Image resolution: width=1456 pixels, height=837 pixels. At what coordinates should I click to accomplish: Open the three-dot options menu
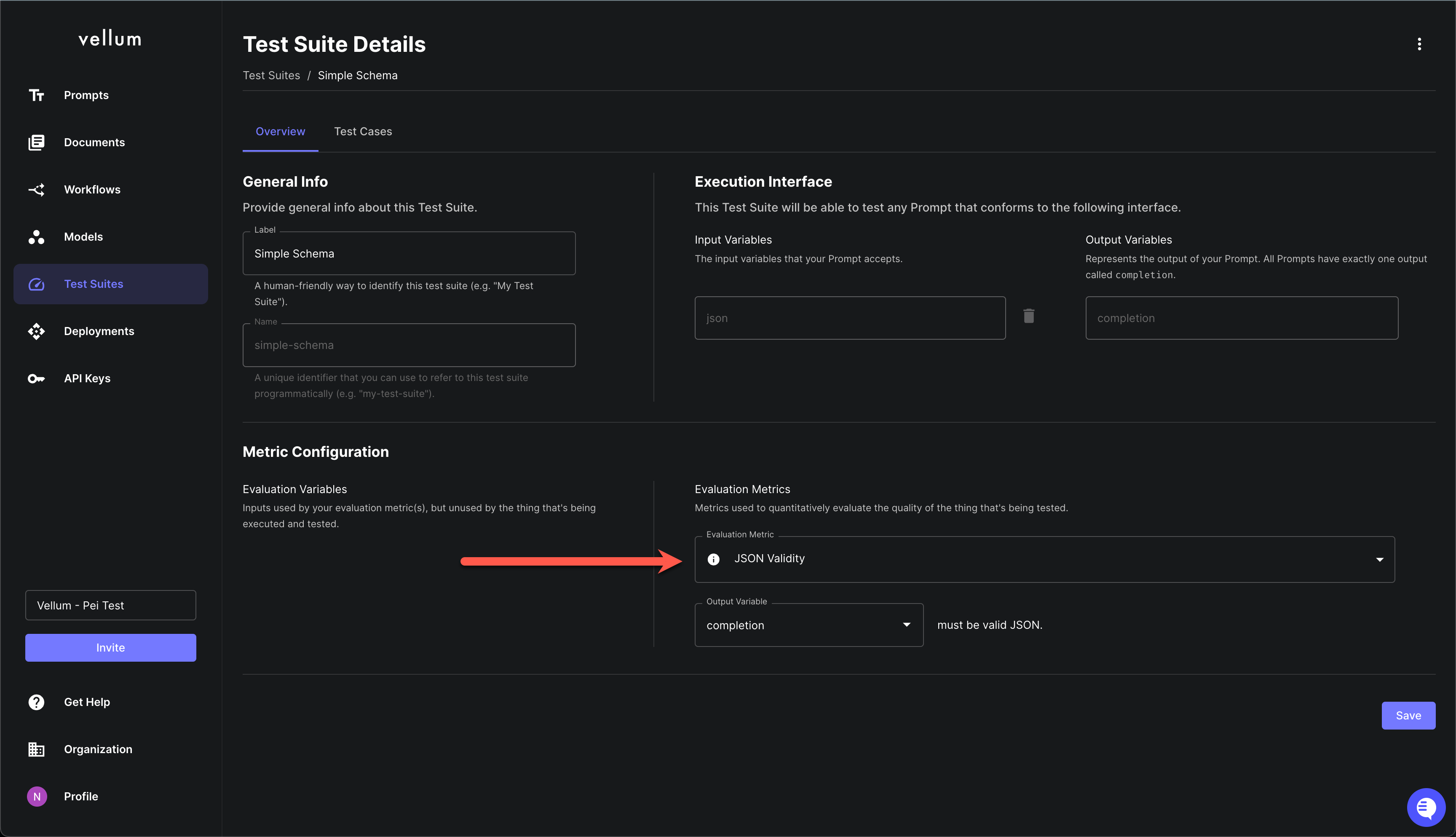pos(1419,44)
